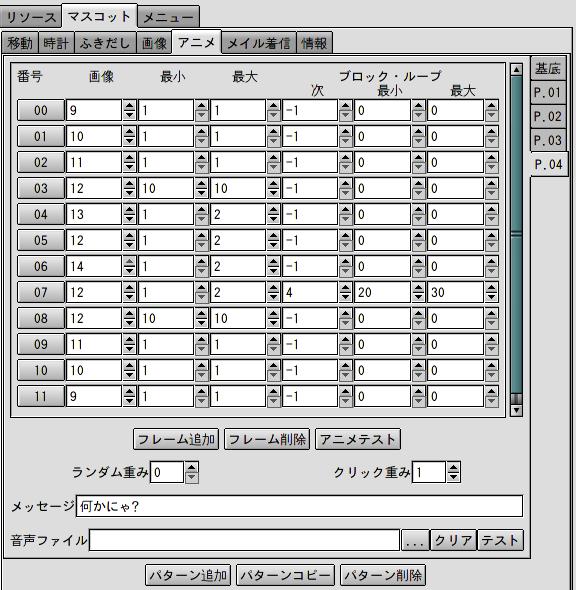This screenshot has width=576, height=590.
Task: Click frame number button 11
Action: pos(41,396)
